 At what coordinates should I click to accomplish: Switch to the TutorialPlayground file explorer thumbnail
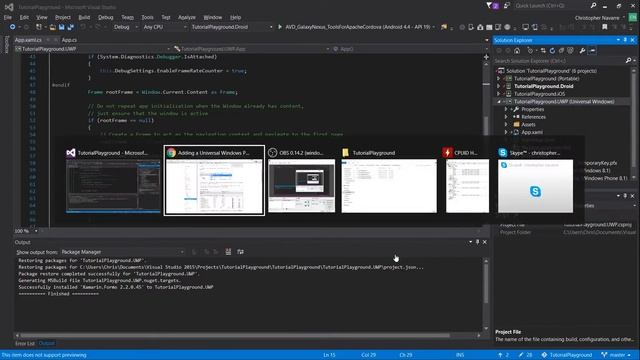point(389,180)
